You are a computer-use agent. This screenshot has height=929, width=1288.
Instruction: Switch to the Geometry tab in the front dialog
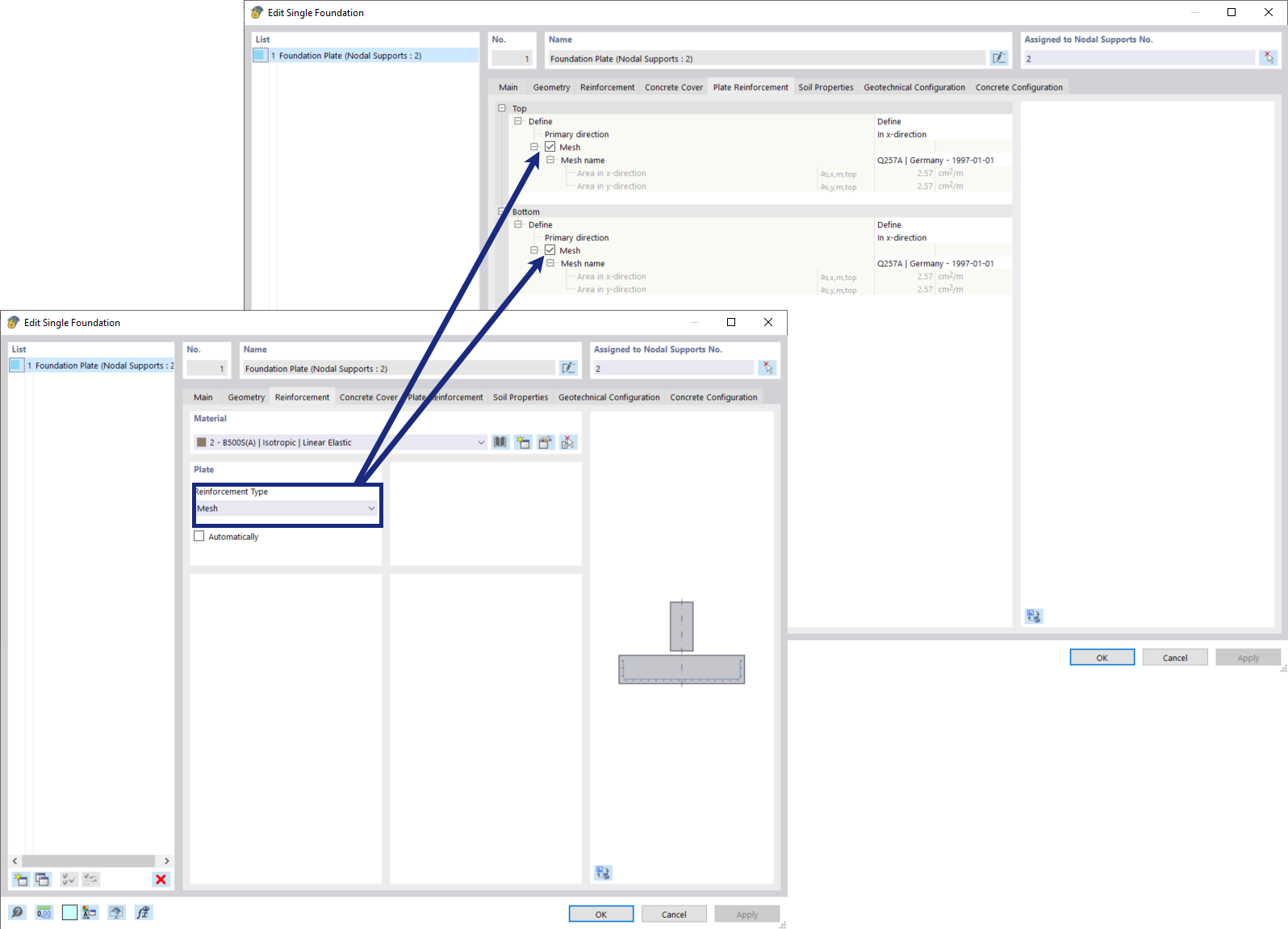click(x=246, y=397)
